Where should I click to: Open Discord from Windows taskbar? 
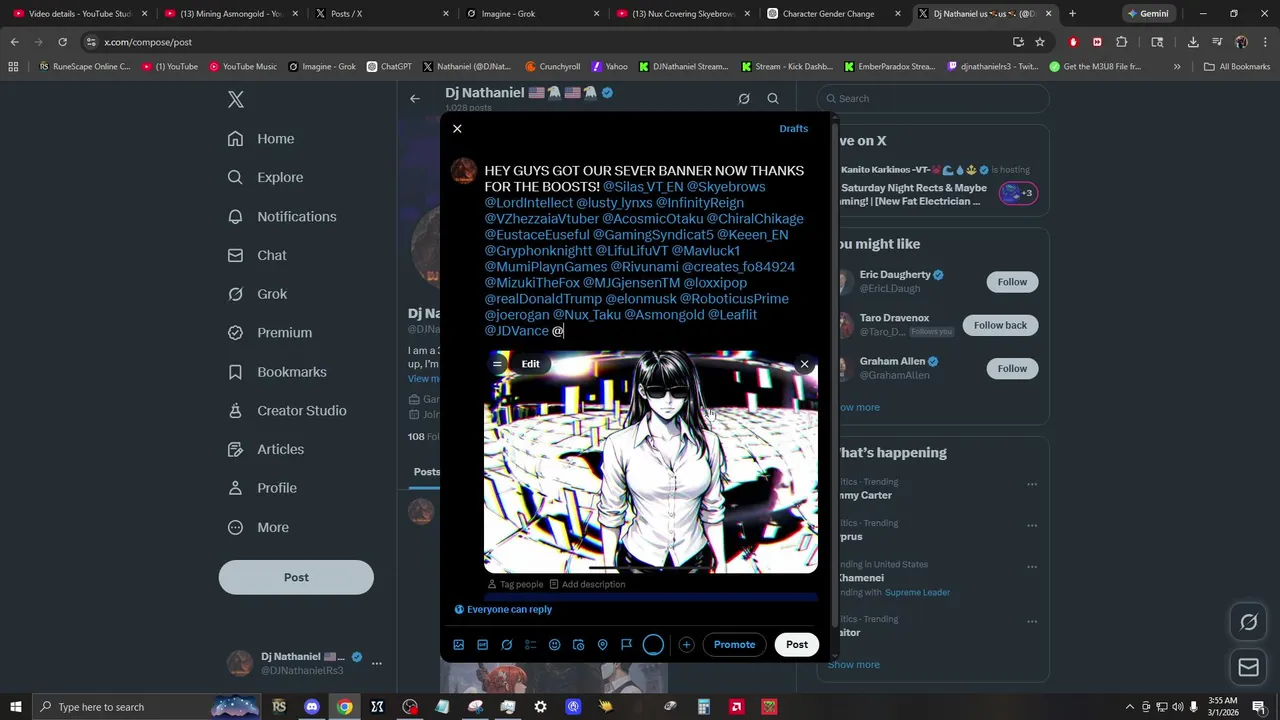pos(312,707)
